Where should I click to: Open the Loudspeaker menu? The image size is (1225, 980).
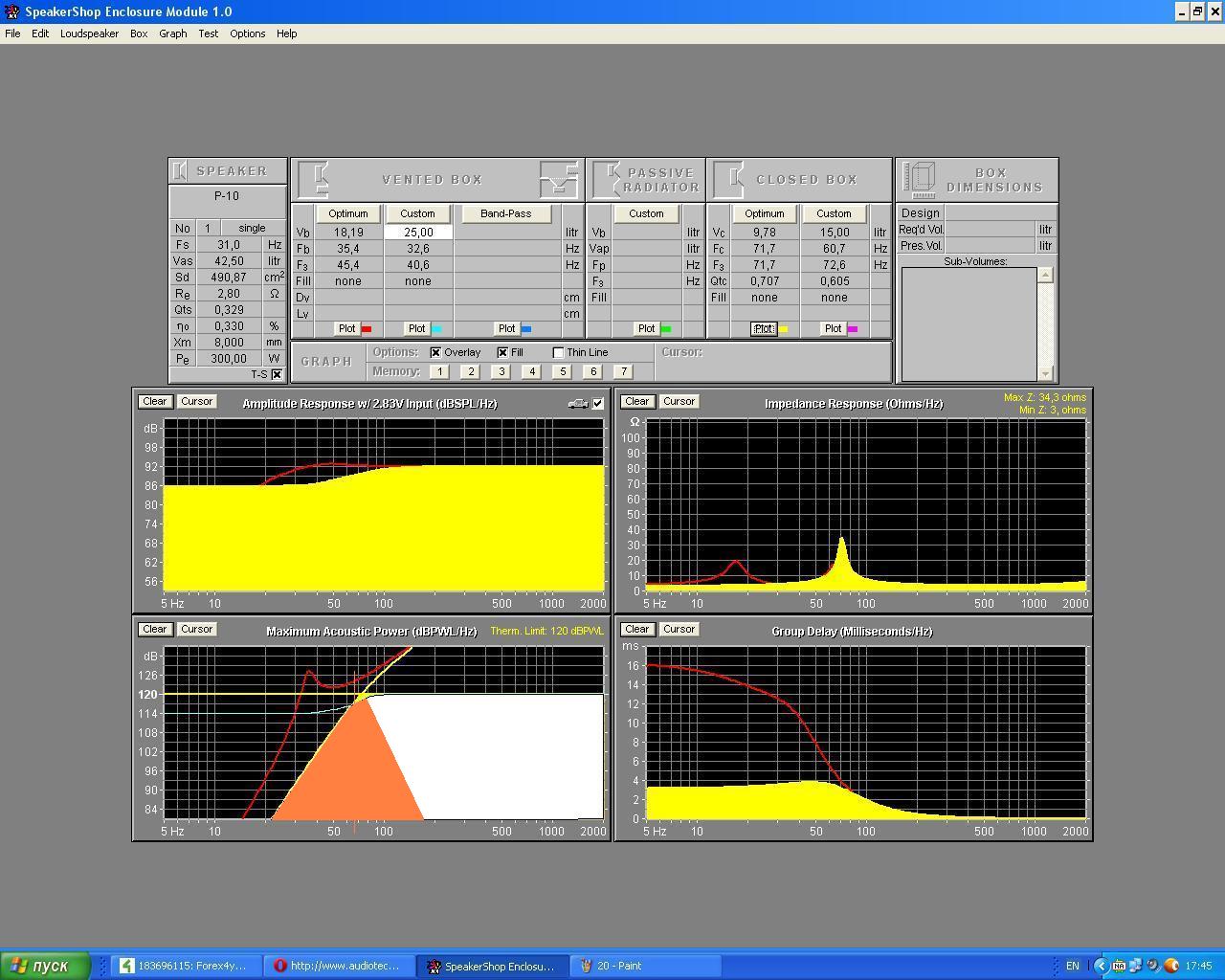[x=89, y=33]
